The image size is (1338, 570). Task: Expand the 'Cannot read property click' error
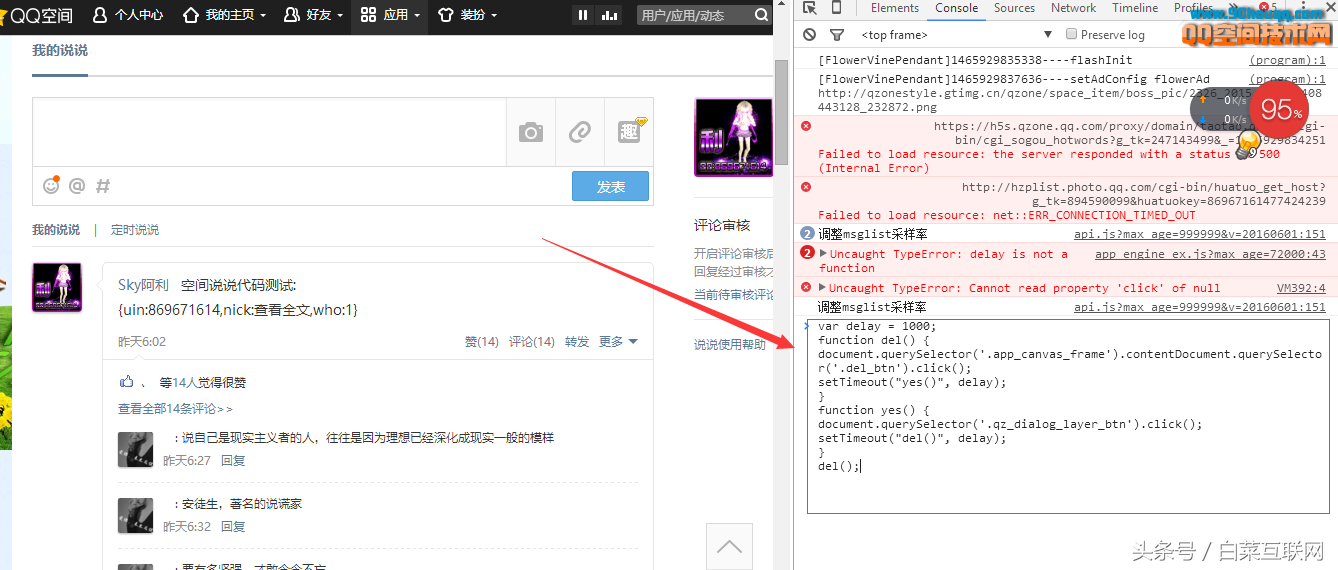(824, 288)
